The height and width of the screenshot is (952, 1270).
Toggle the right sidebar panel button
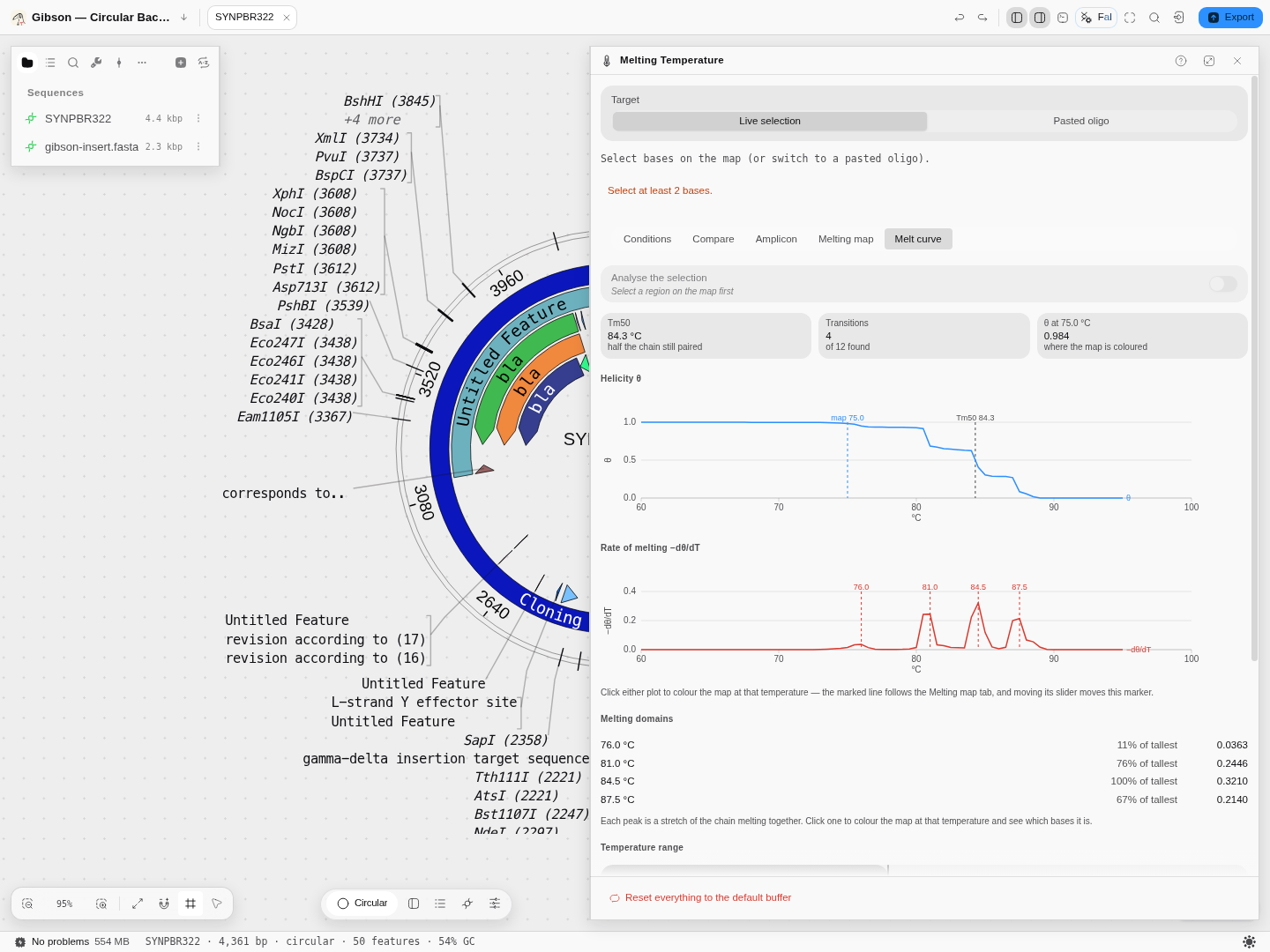pyautogui.click(x=1040, y=18)
